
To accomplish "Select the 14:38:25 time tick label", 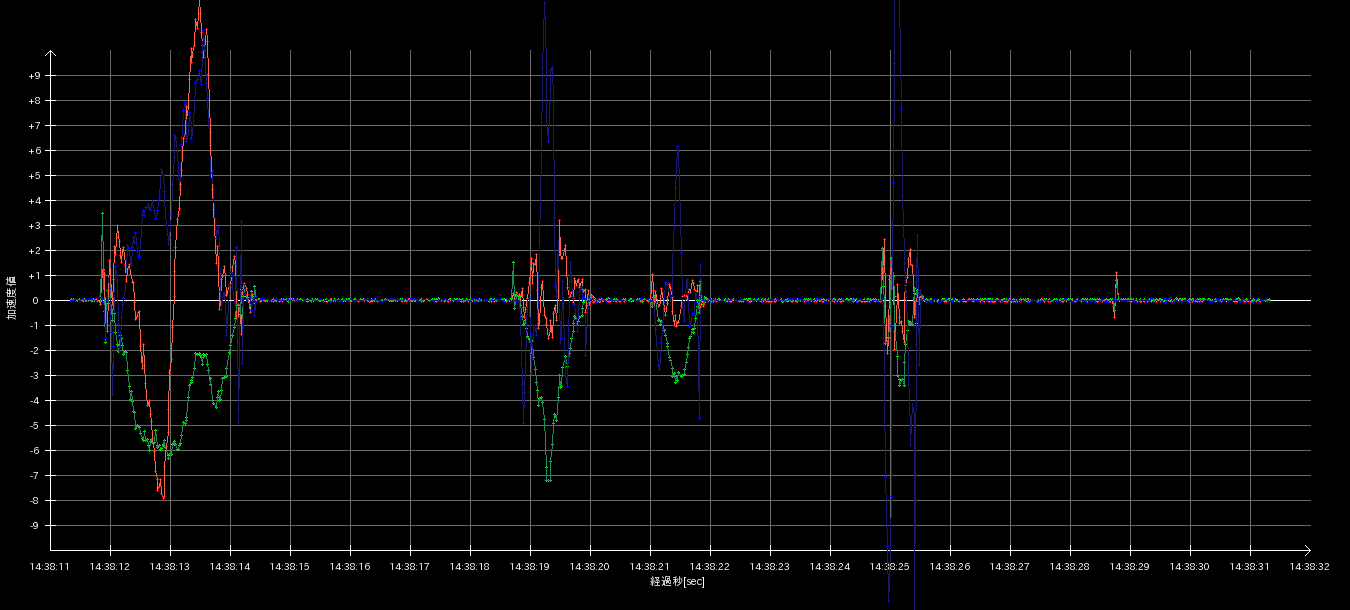I will (x=890, y=567).
